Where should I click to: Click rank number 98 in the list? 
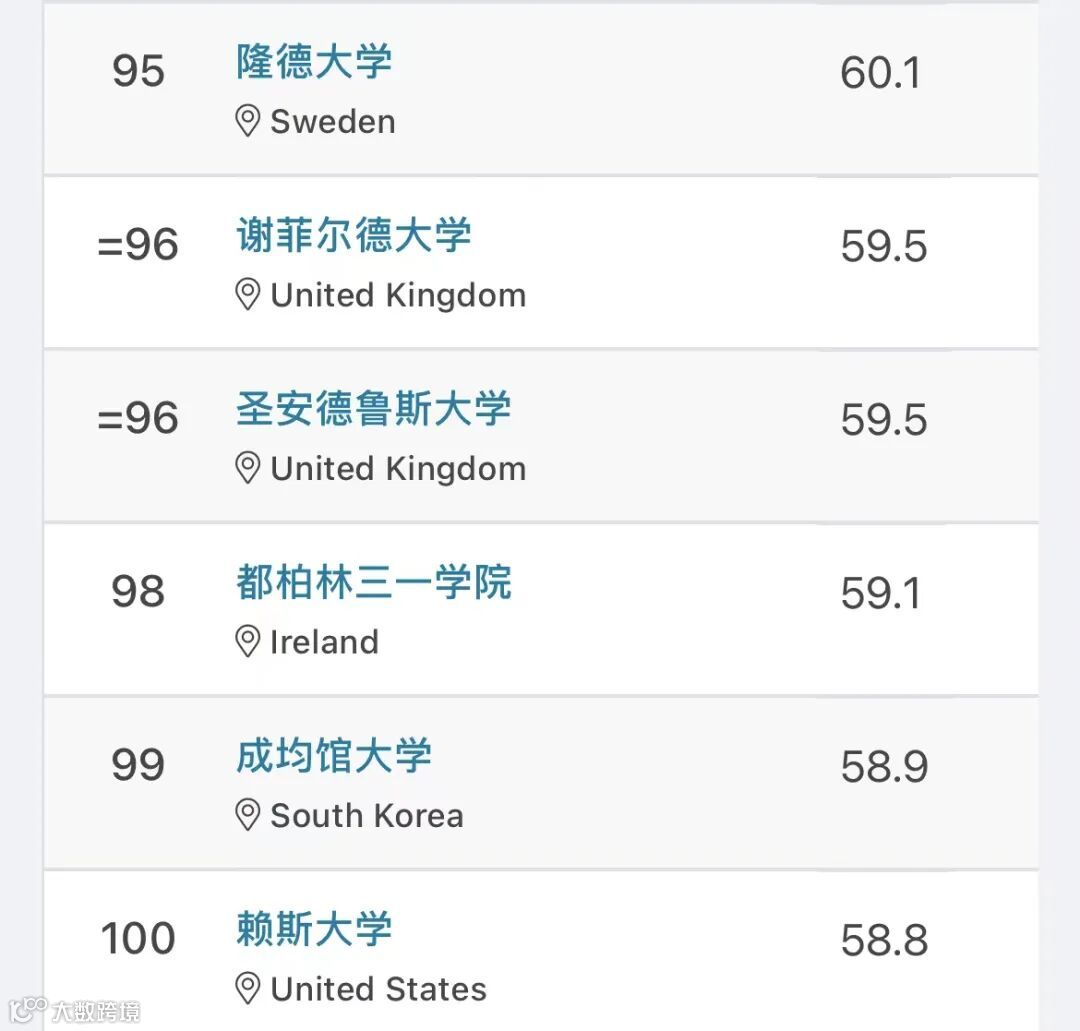click(138, 591)
